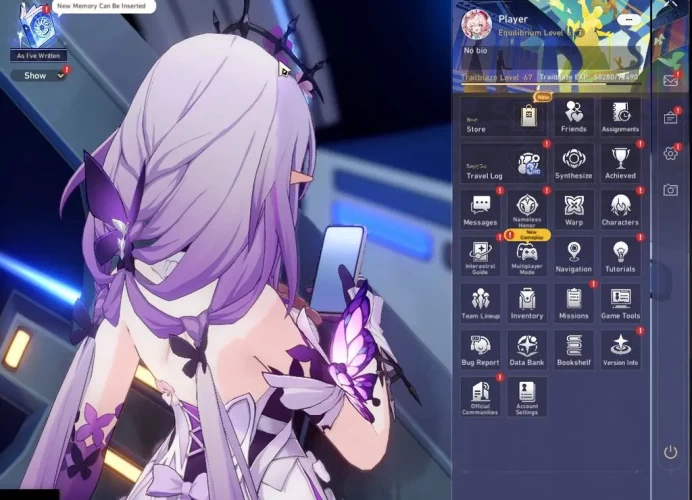Screen dimensions: 692x500
Task: Open the Inventory
Action: pos(527,303)
